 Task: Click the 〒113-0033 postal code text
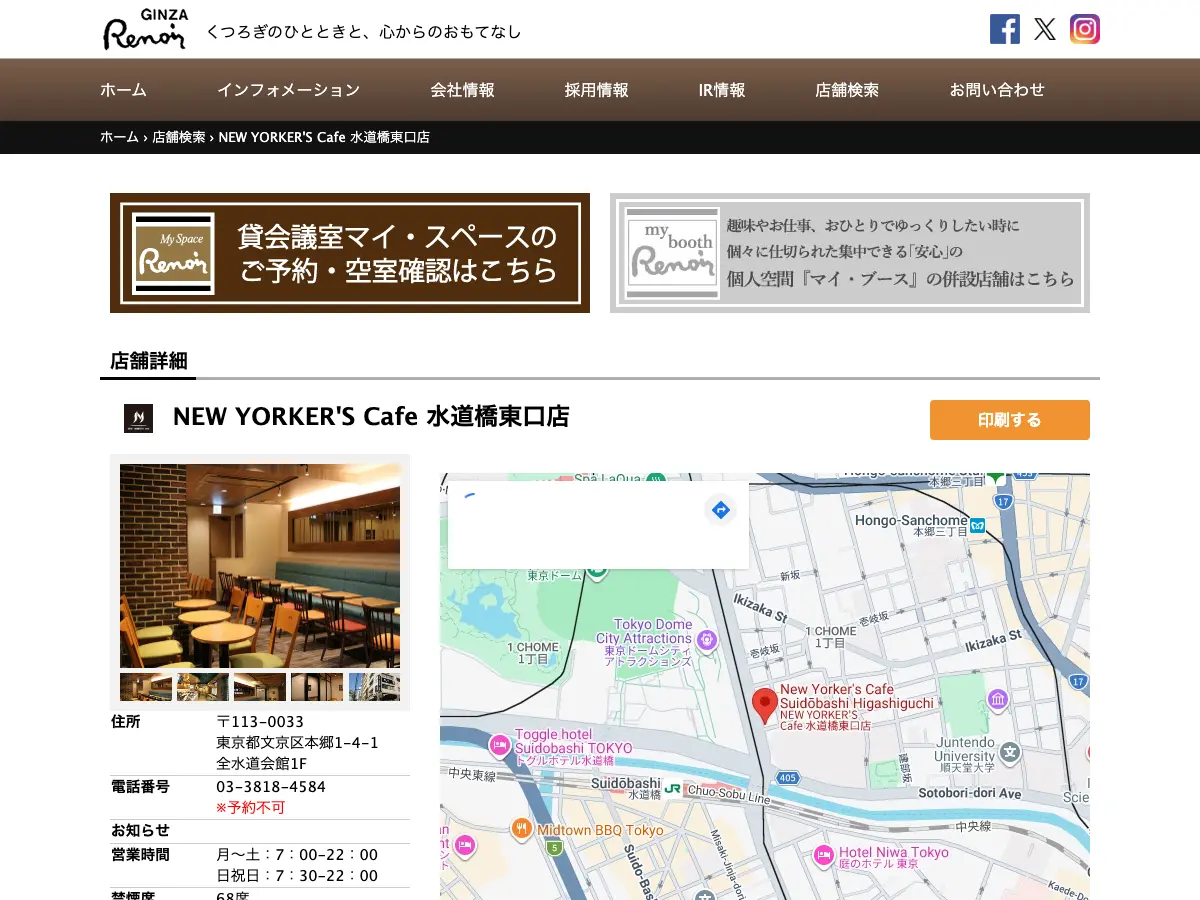(x=260, y=722)
